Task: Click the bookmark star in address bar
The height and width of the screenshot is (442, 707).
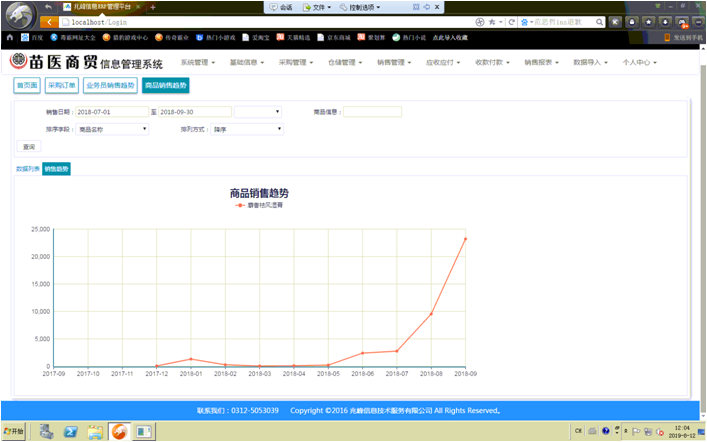Action: click(x=491, y=22)
